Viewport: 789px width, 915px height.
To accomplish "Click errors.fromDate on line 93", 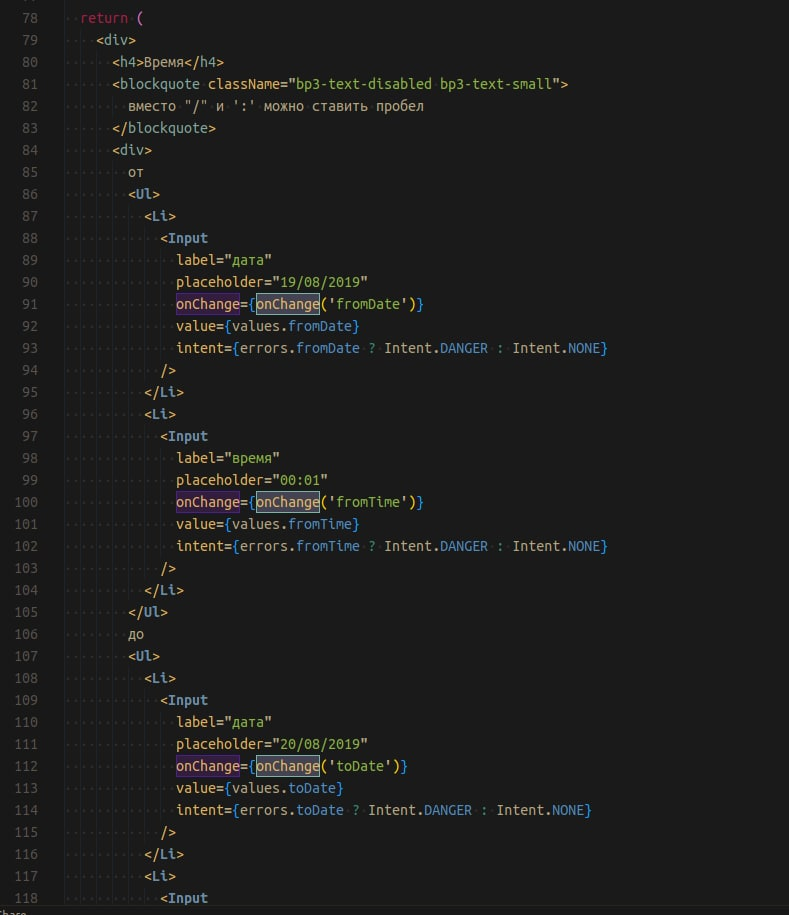I will pyautogui.click(x=300, y=348).
